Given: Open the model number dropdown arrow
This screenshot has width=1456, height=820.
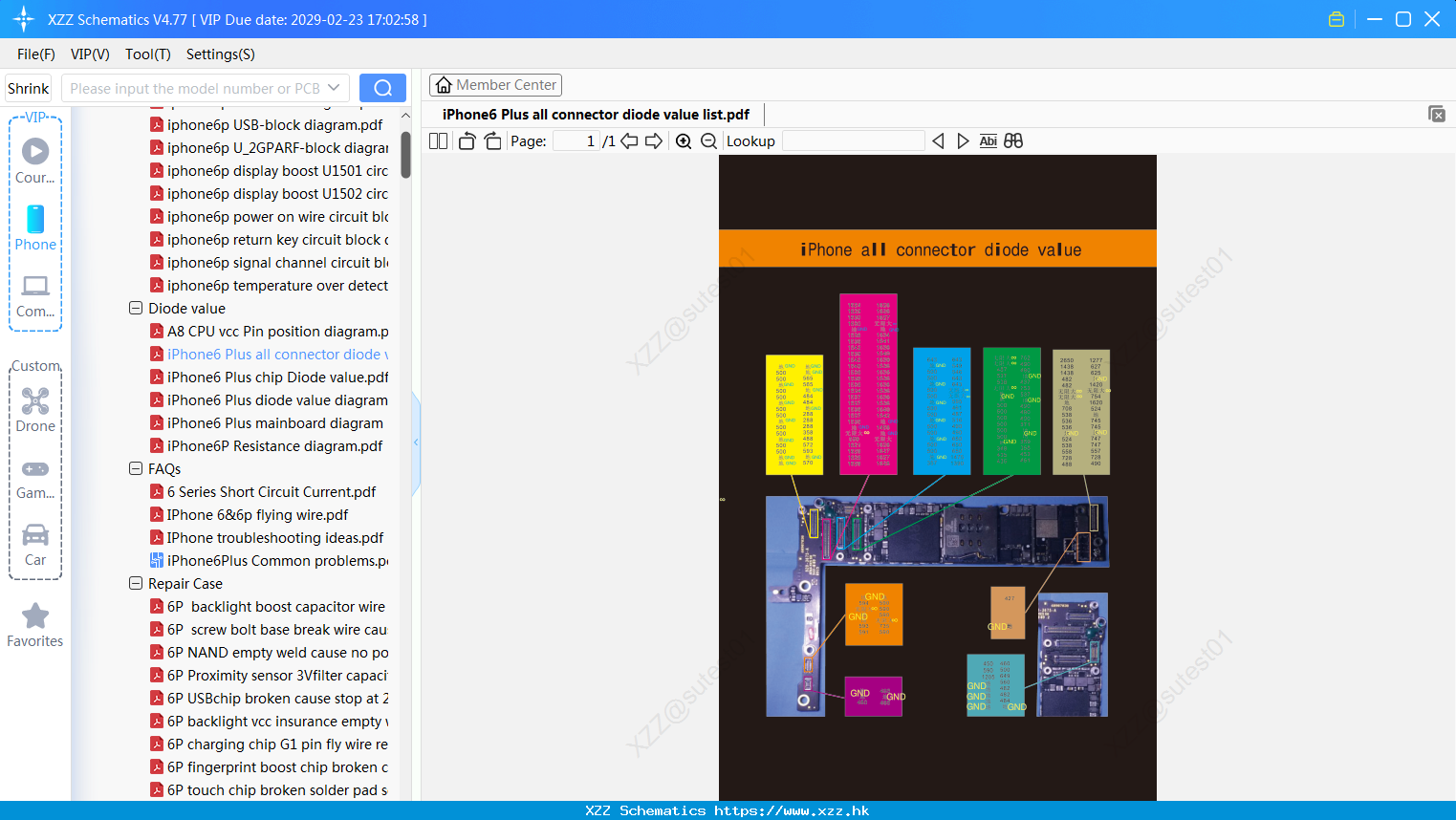Looking at the screenshot, I should (x=334, y=88).
